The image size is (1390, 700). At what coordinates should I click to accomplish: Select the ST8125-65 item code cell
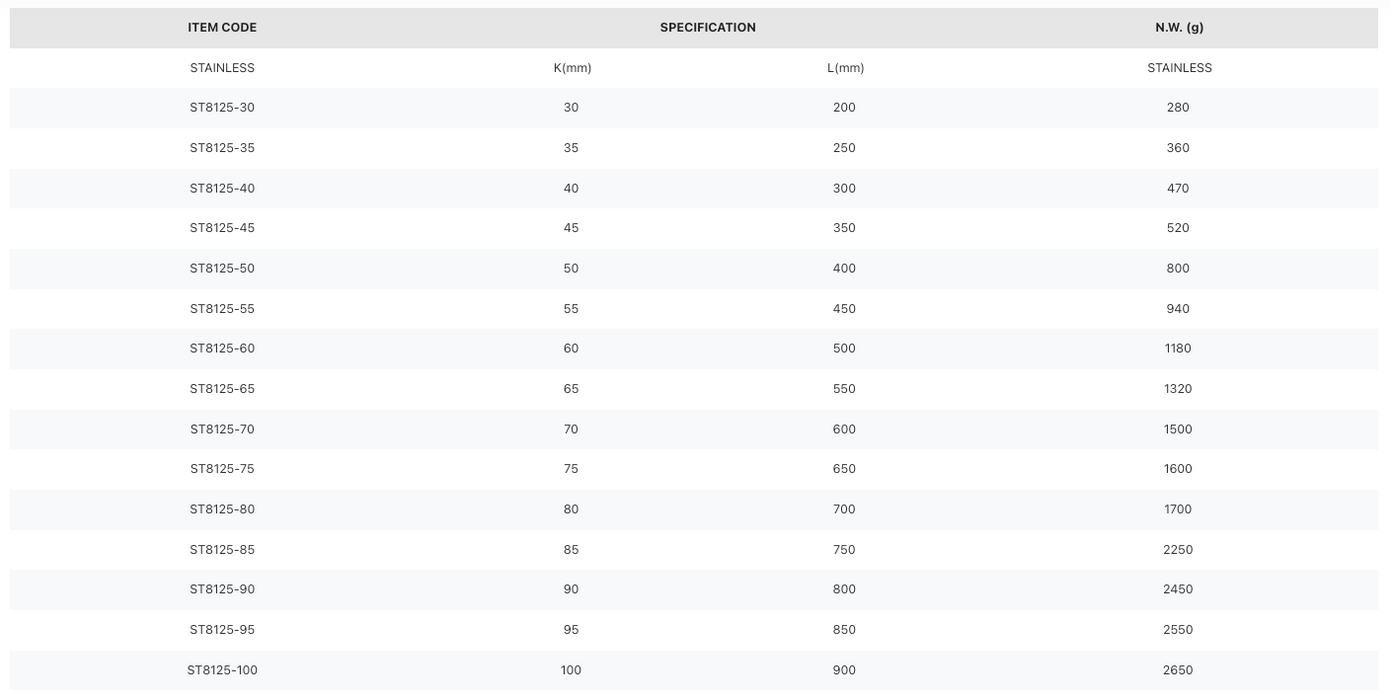(222, 389)
